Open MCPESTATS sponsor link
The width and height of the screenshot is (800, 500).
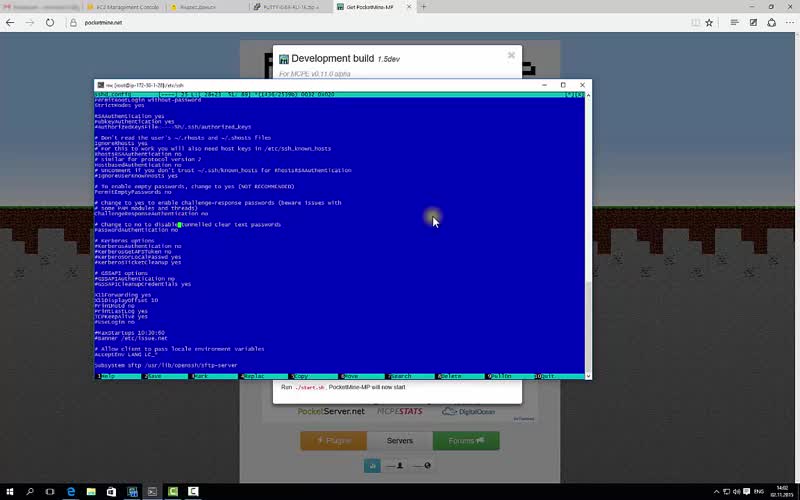pos(399,411)
